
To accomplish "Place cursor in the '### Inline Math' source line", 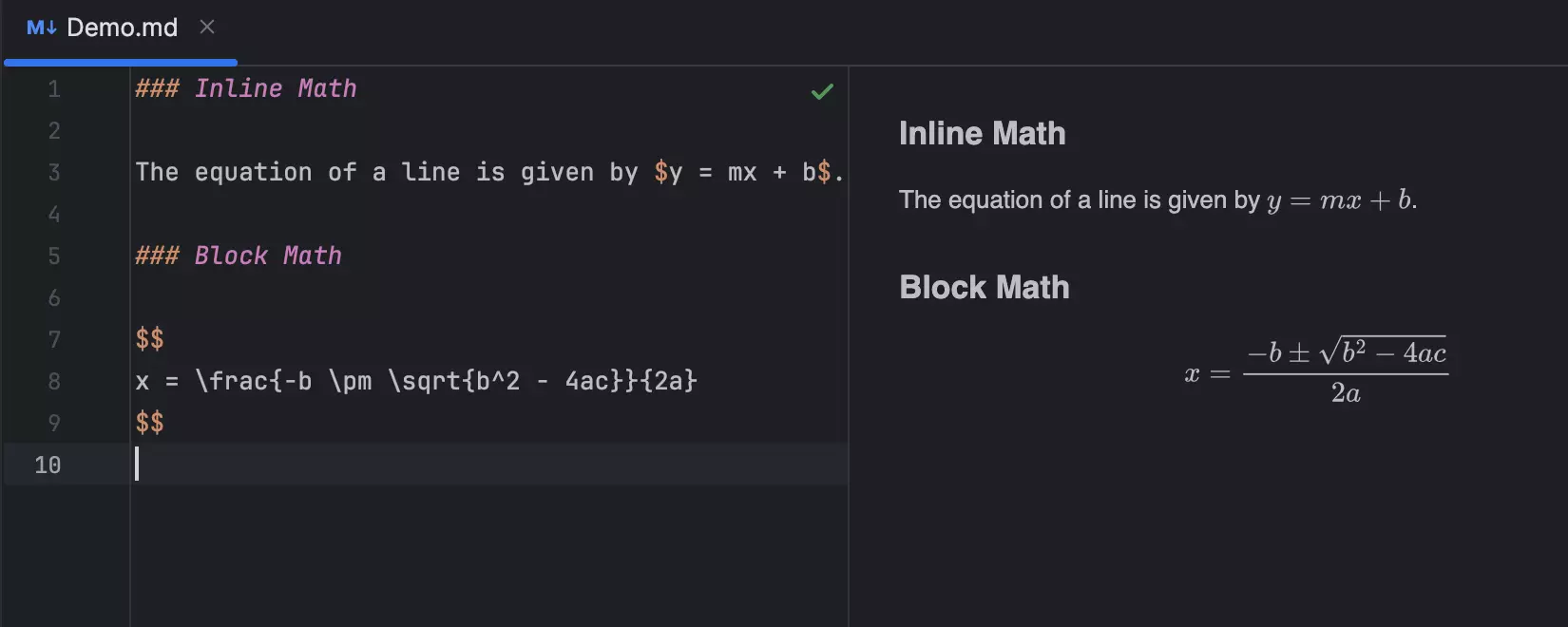I will [246, 89].
